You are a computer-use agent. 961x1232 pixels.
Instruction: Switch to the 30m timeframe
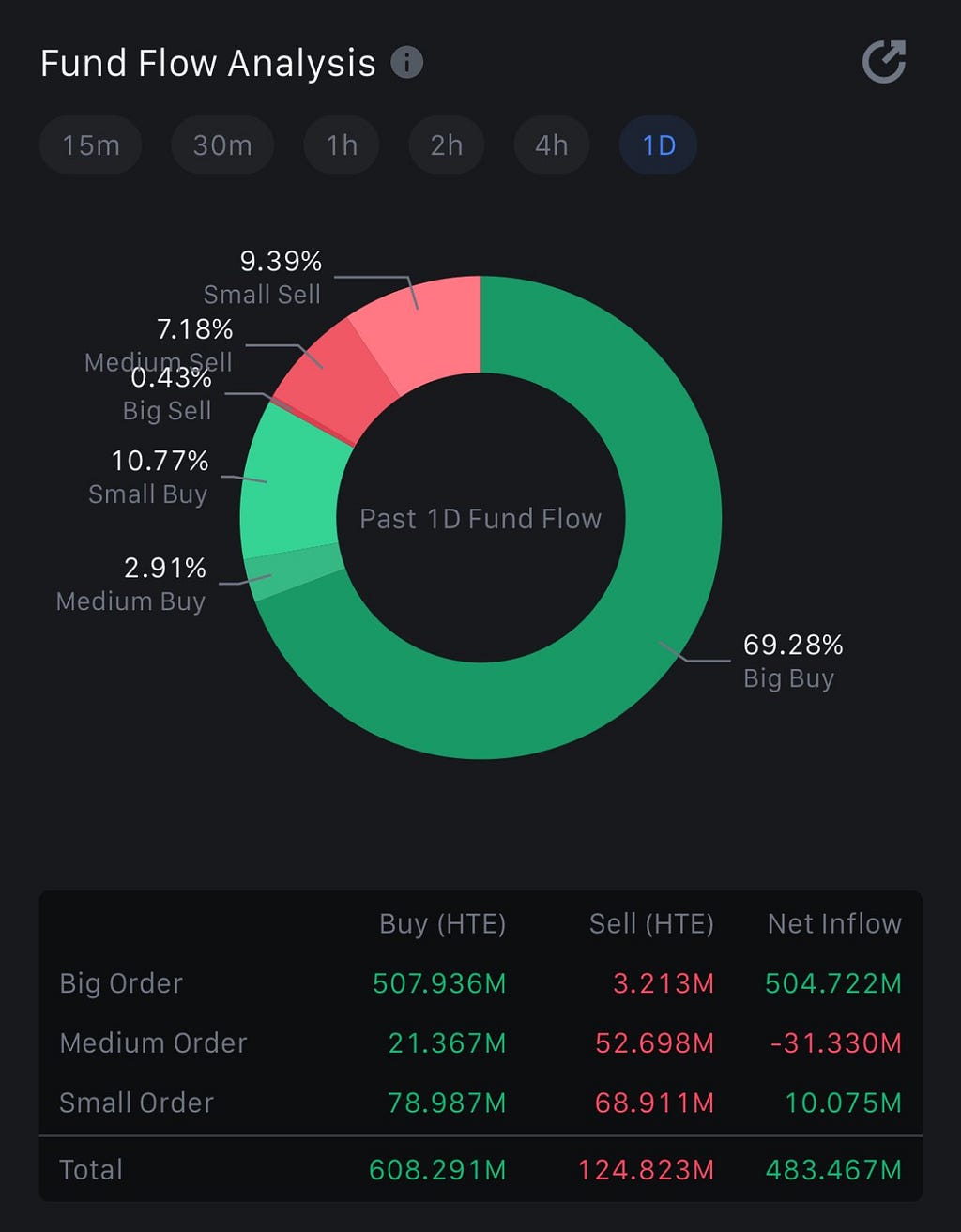click(222, 145)
